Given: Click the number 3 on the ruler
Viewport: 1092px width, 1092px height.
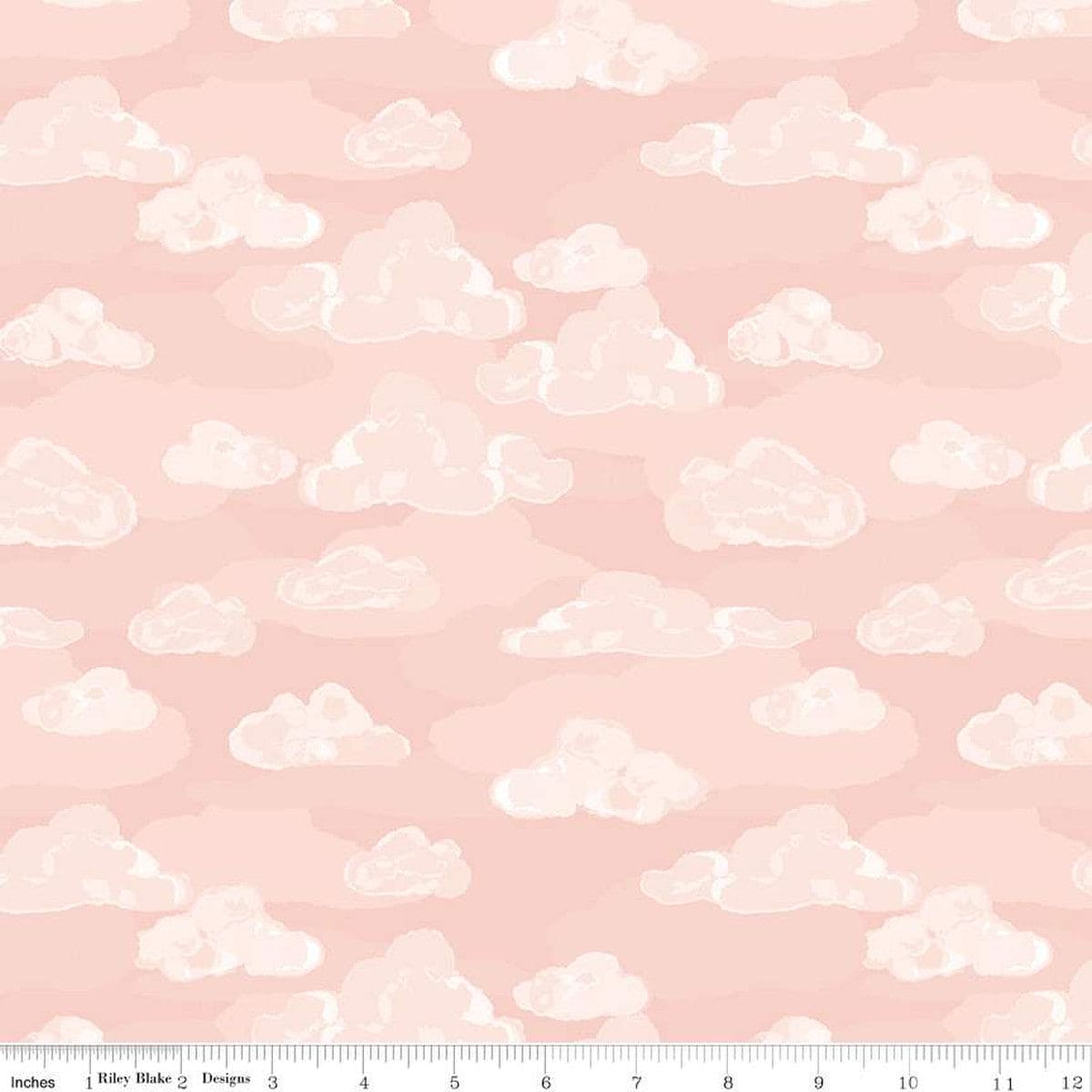Looking at the screenshot, I should (272, 1082).
